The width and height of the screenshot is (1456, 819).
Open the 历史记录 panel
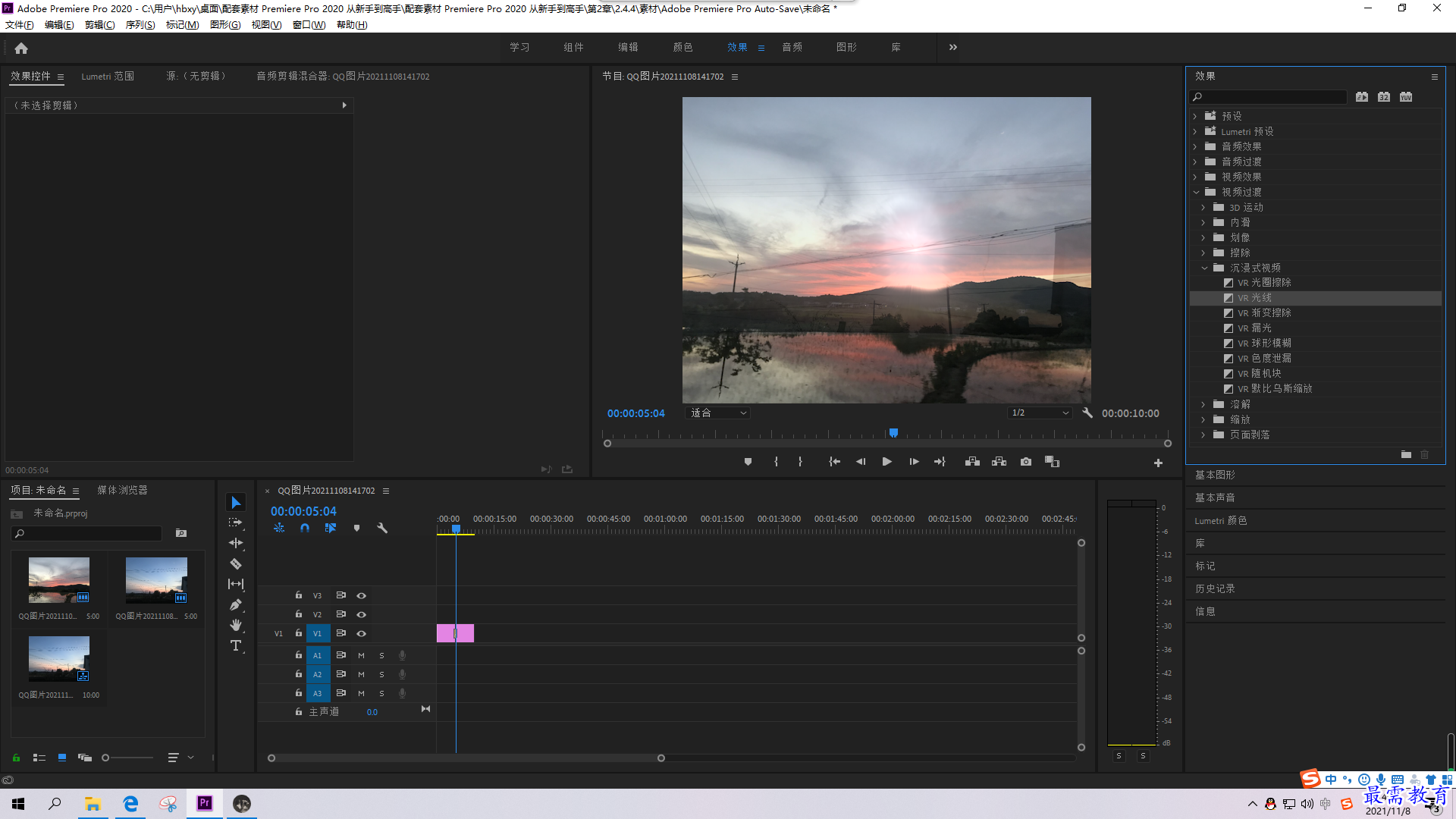(1215, 588)
